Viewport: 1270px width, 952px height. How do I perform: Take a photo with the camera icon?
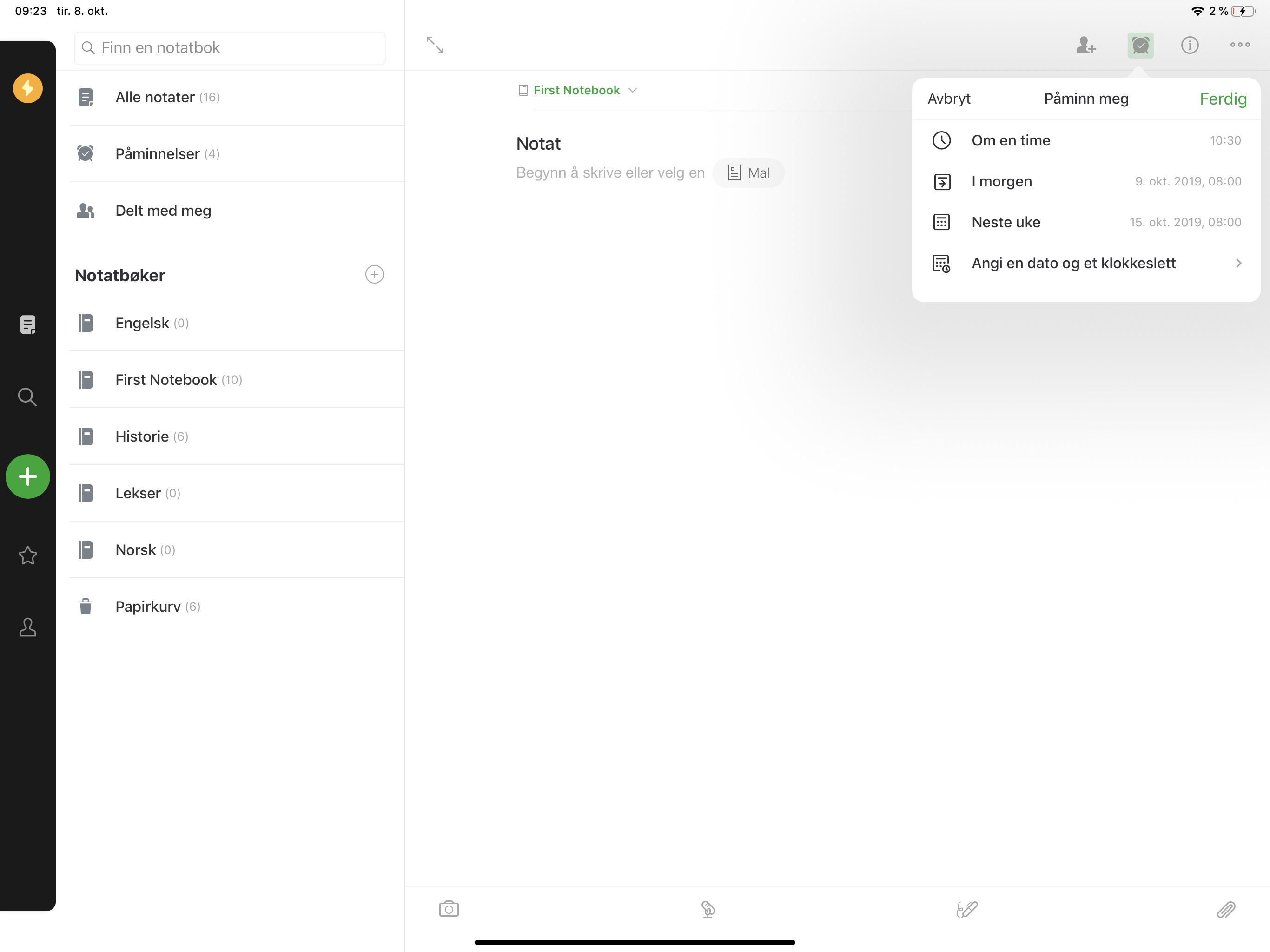click(x=449, y=909)
